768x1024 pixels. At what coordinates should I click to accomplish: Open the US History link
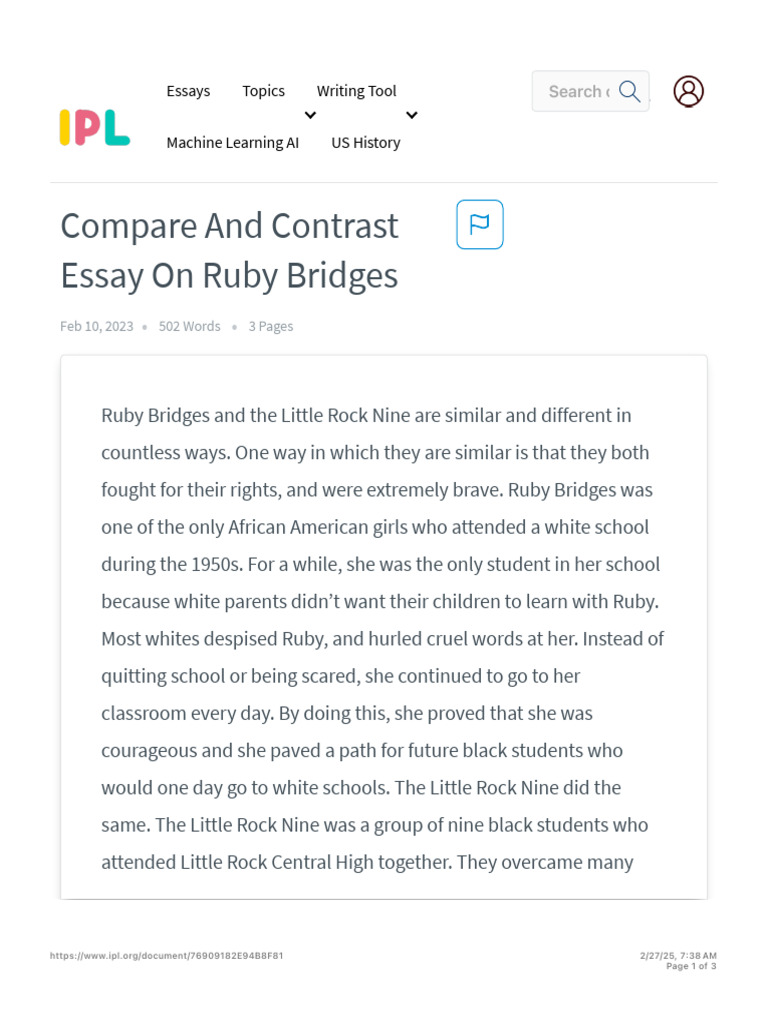(365, 143)
